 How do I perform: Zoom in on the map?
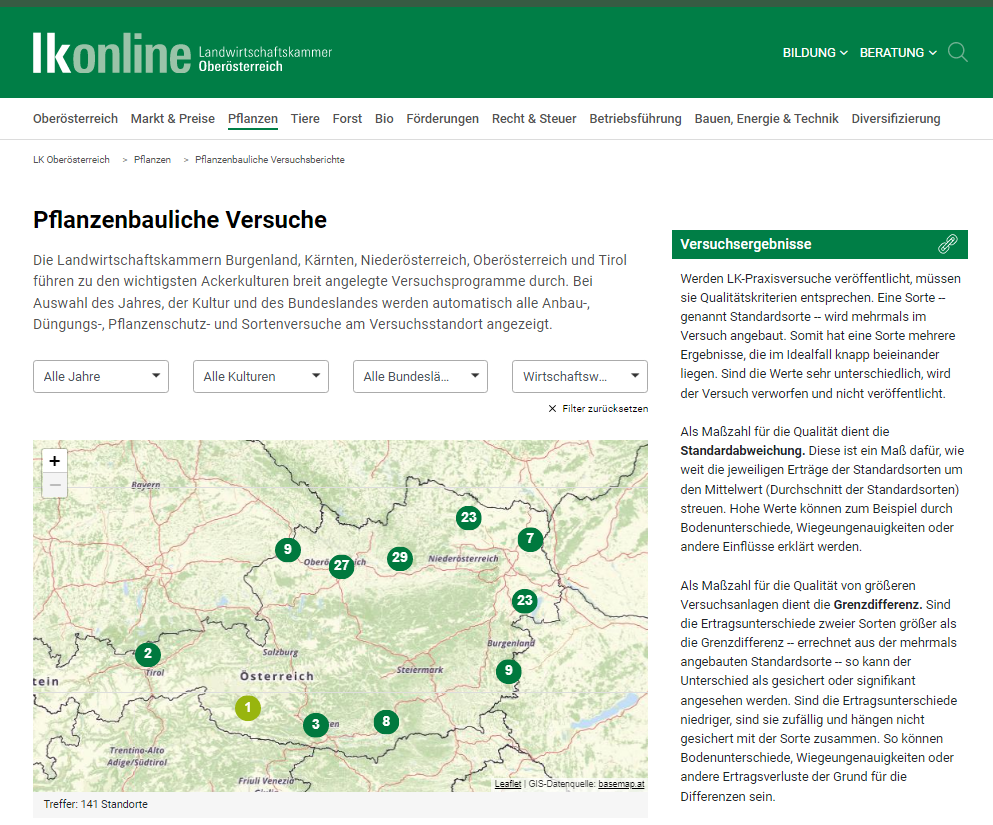click(54, 461)
